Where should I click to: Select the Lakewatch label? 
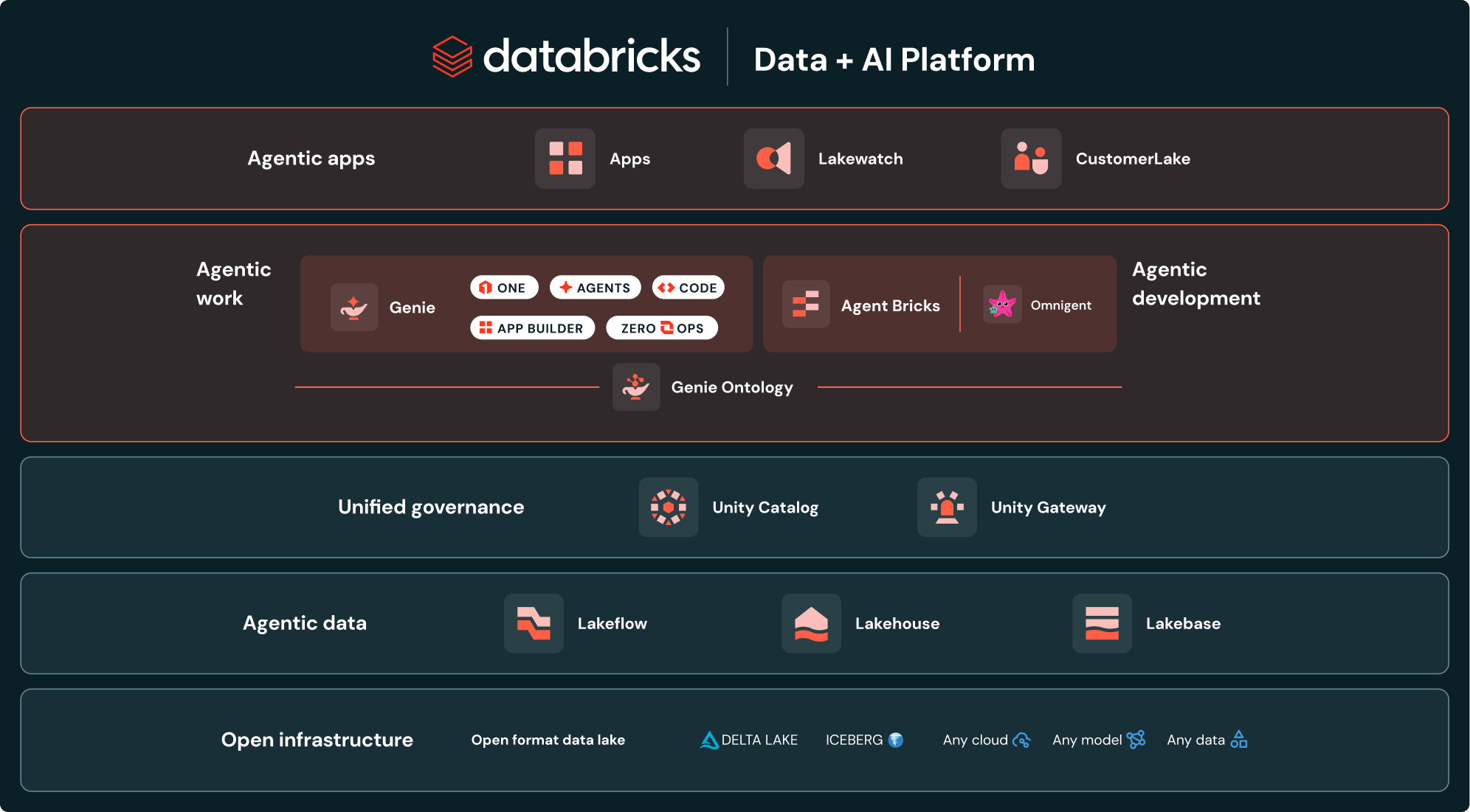point(860,159)
